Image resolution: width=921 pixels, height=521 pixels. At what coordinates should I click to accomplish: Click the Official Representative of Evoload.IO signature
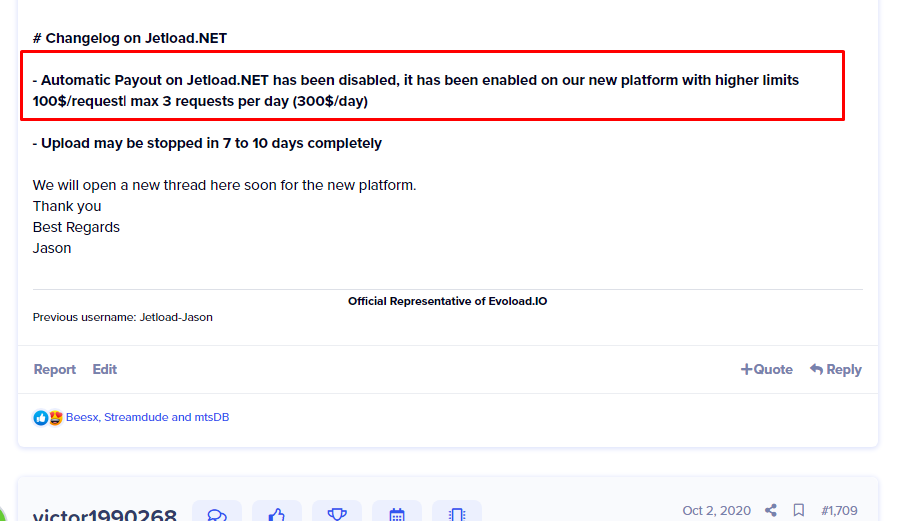click(447, 301)
